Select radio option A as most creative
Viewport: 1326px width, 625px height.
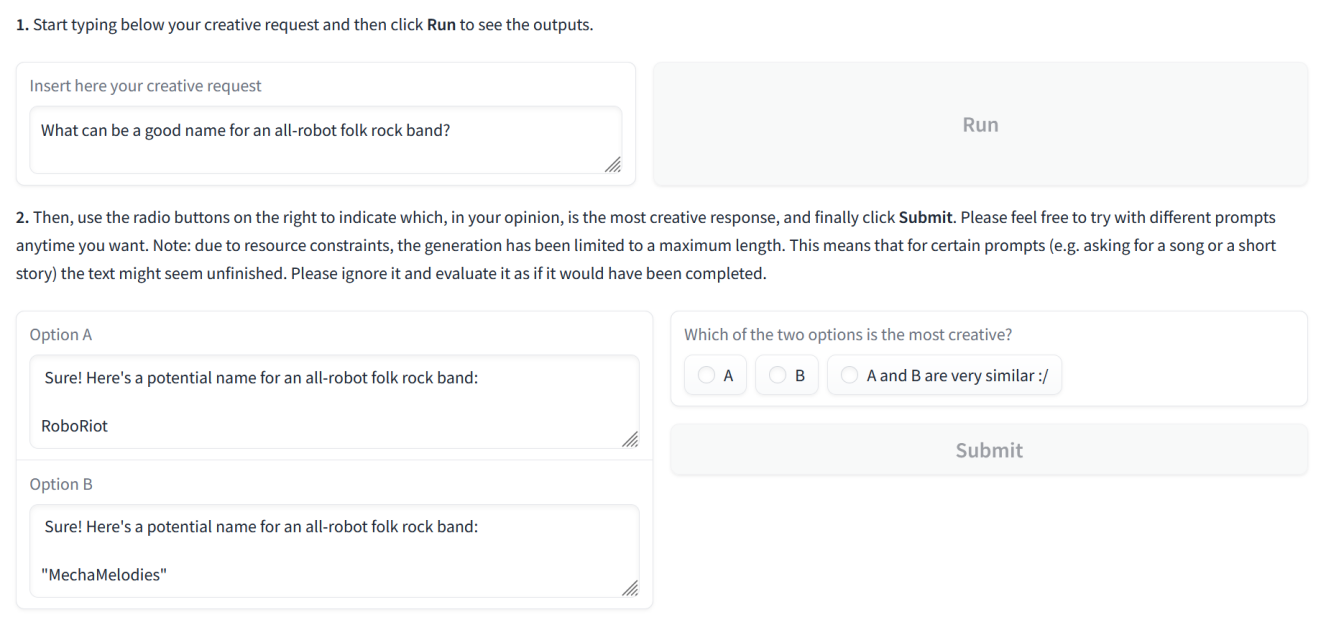point(708,376)
